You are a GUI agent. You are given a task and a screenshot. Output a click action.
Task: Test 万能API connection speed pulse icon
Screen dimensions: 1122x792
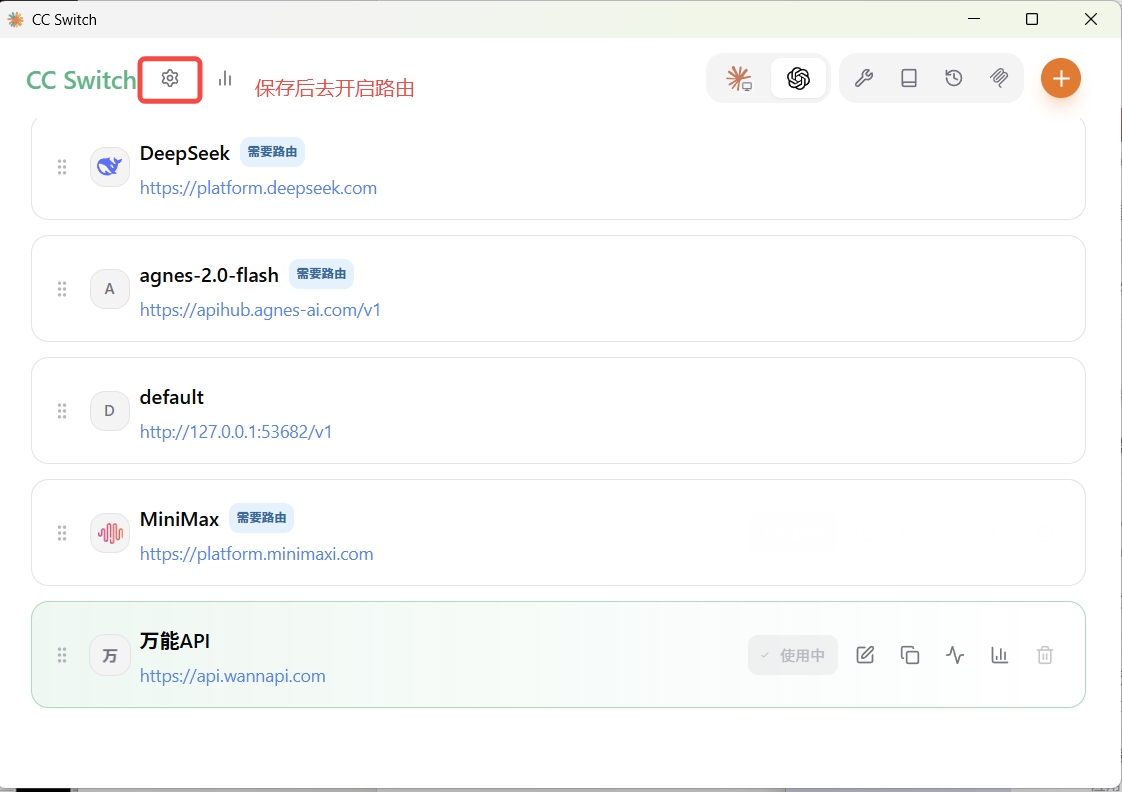(955, 655)
